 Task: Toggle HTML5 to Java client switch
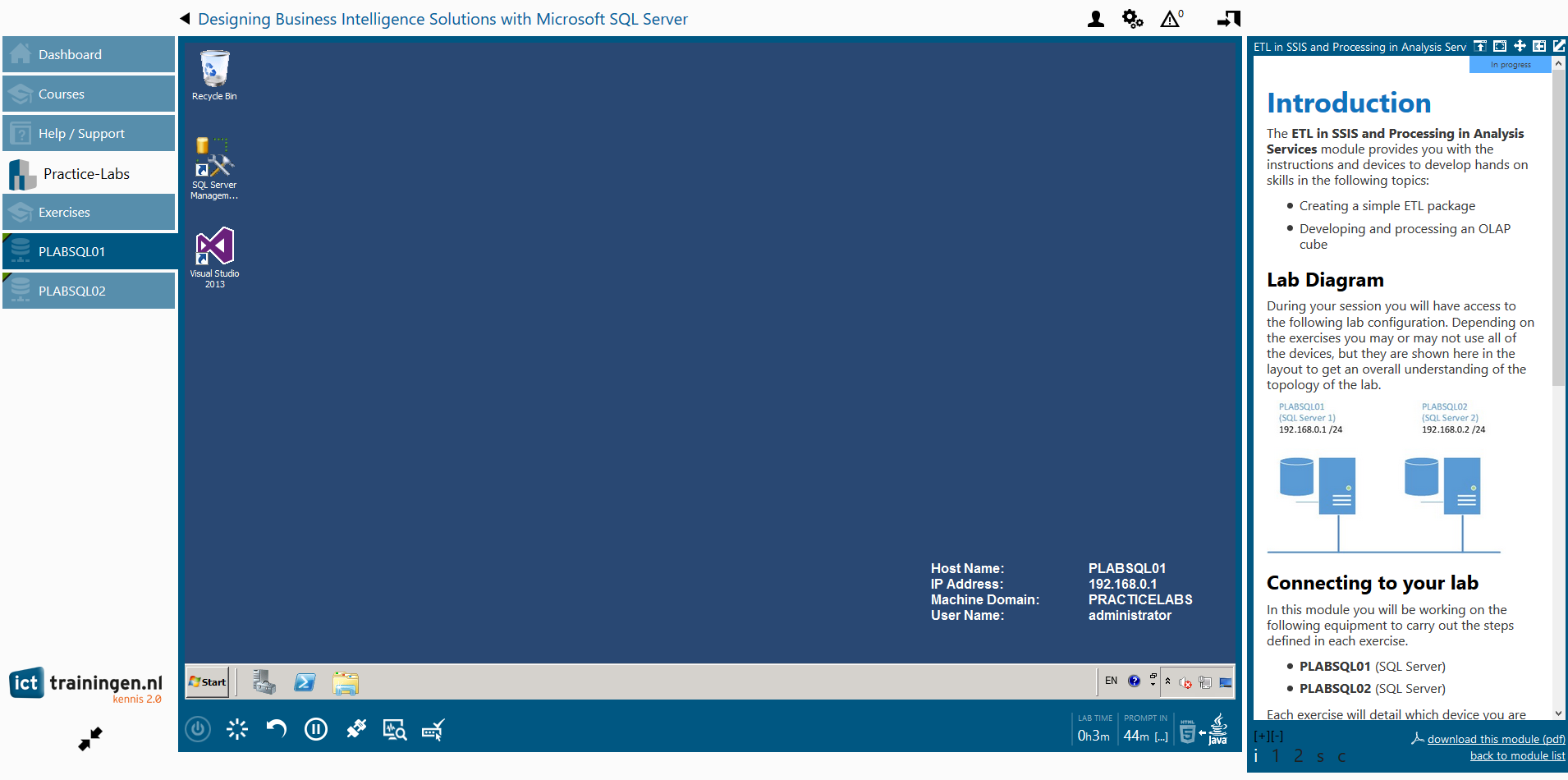1204,731
